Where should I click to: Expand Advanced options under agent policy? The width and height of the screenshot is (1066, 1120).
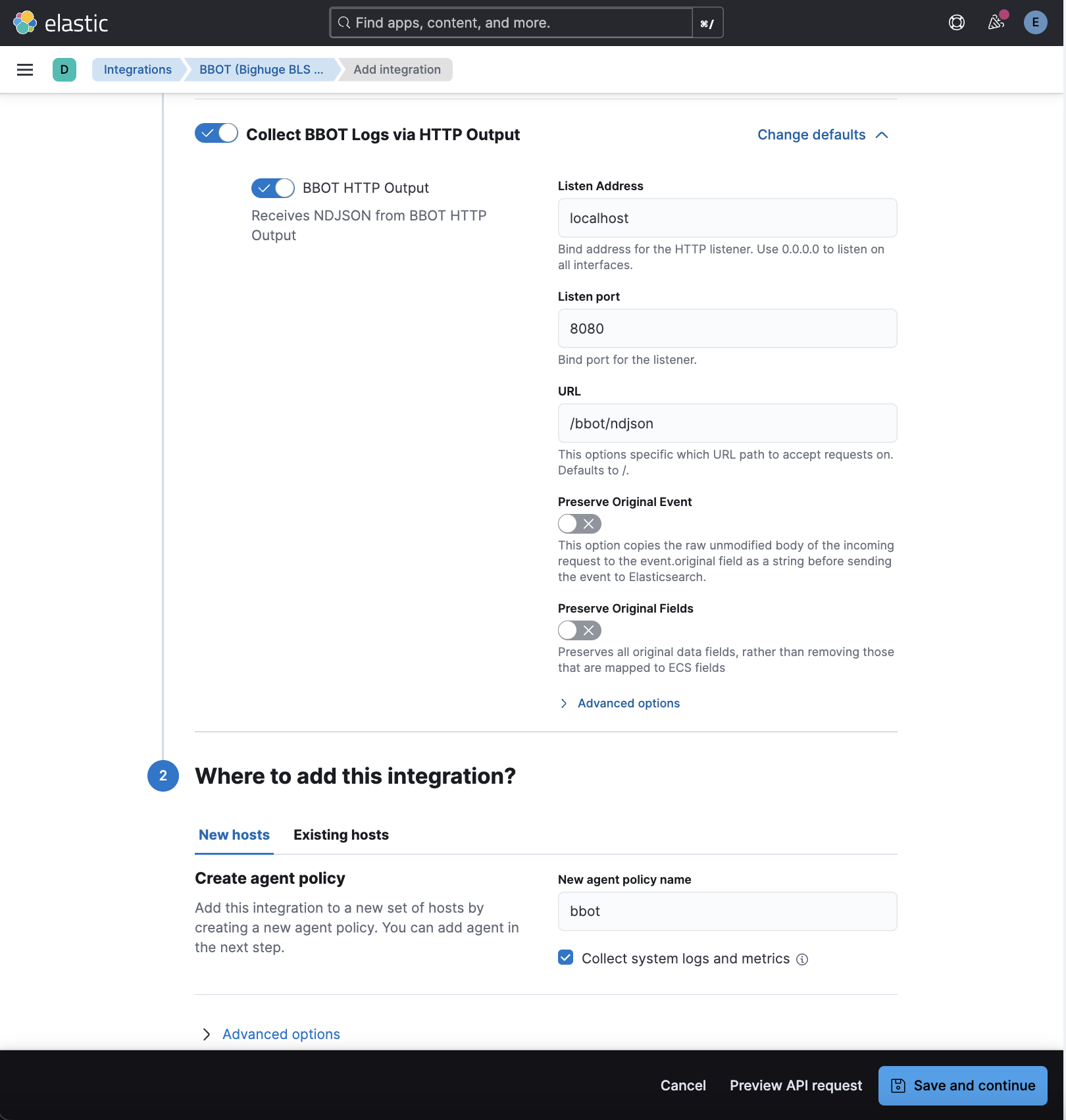(x=271, y=1034)
